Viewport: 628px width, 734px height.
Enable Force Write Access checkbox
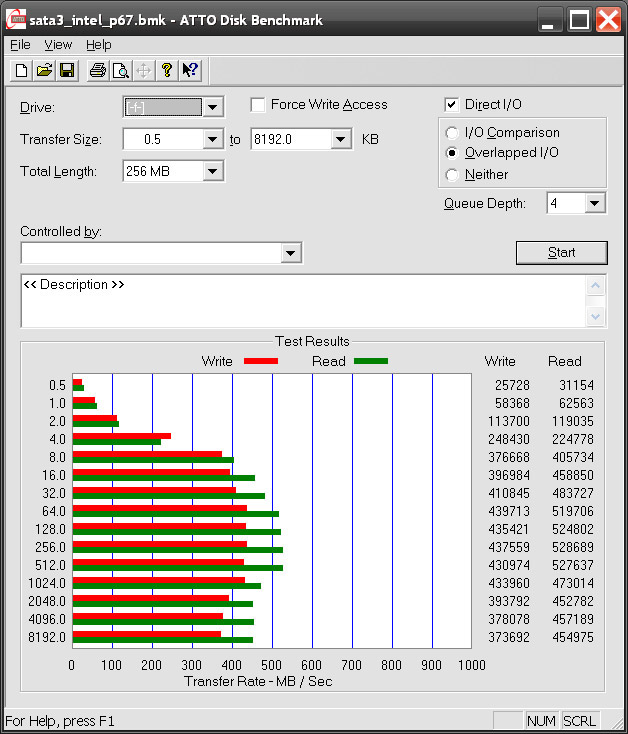pyautogui.click(x=258, y=105)
